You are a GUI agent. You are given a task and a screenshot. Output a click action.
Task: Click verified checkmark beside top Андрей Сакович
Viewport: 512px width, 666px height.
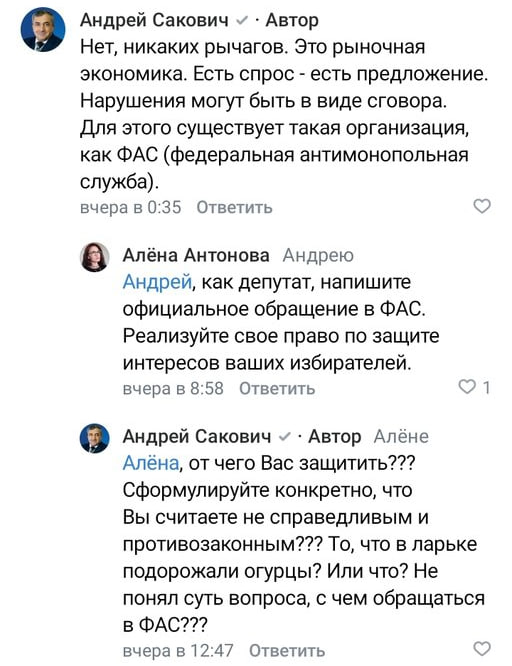241,20
